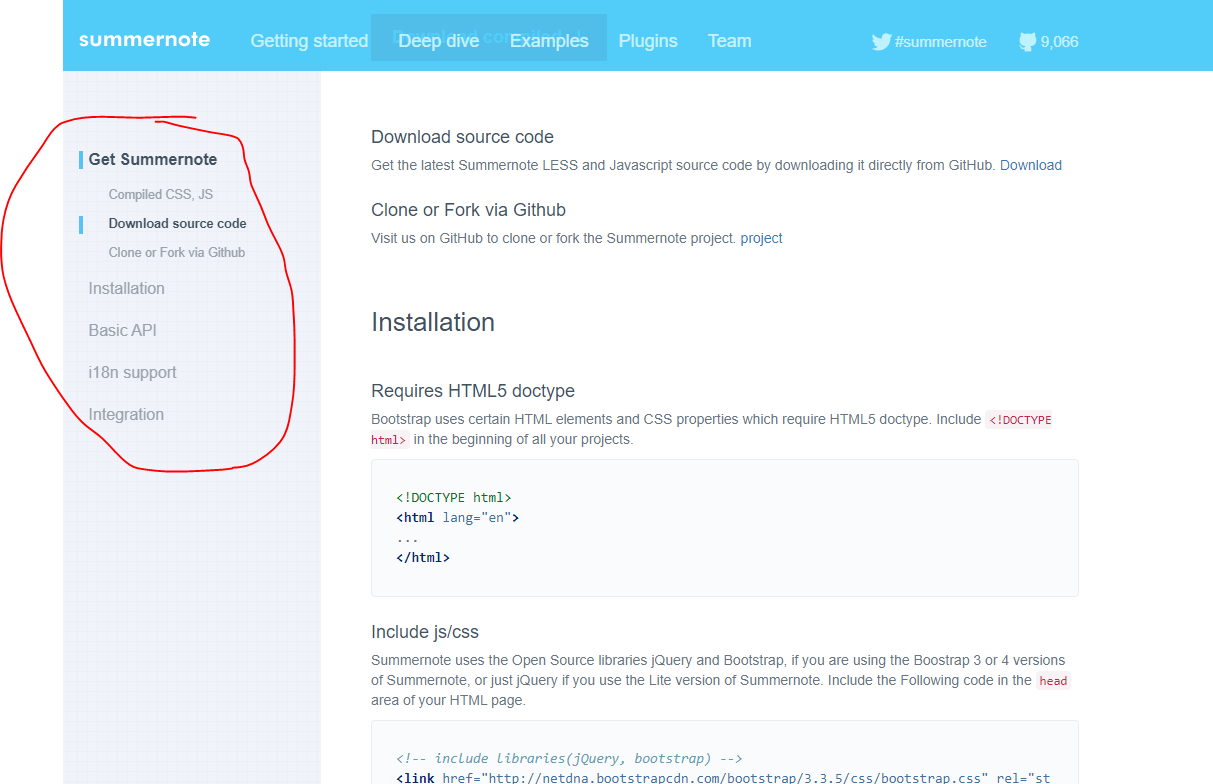Select Installation in the sidebar

tap(127, 288)
